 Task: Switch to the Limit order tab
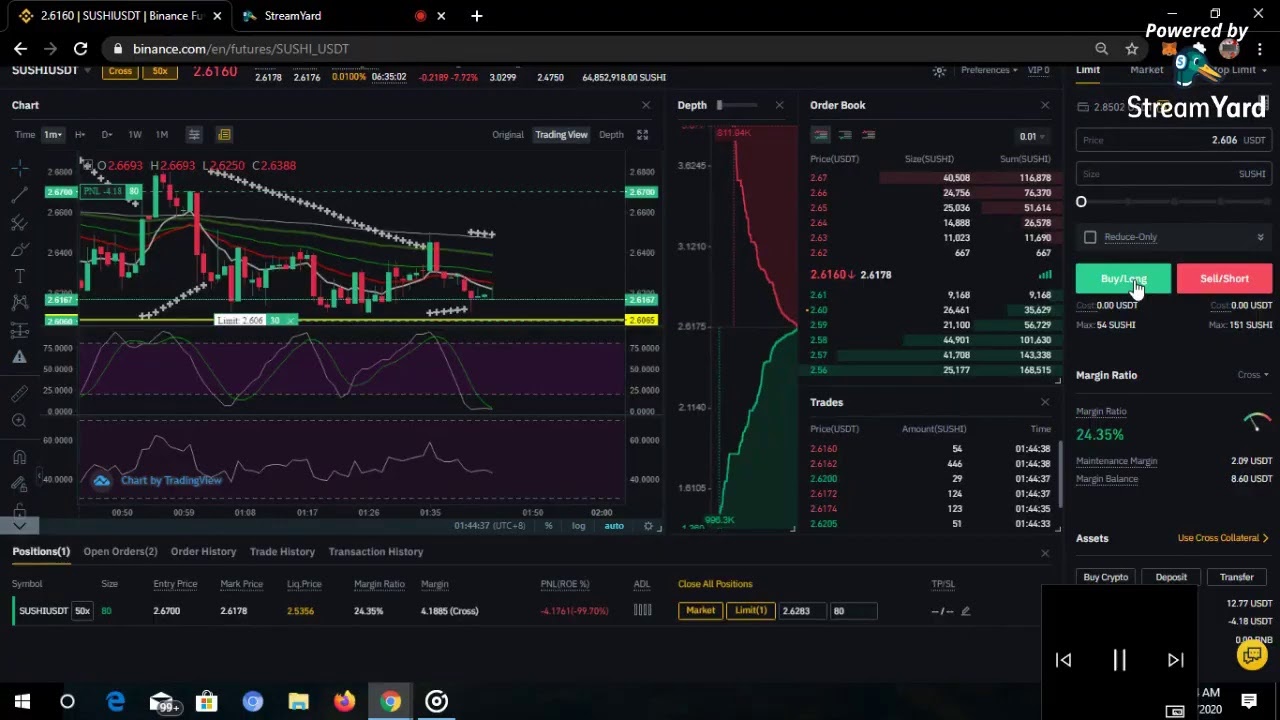click(1088, 70)
